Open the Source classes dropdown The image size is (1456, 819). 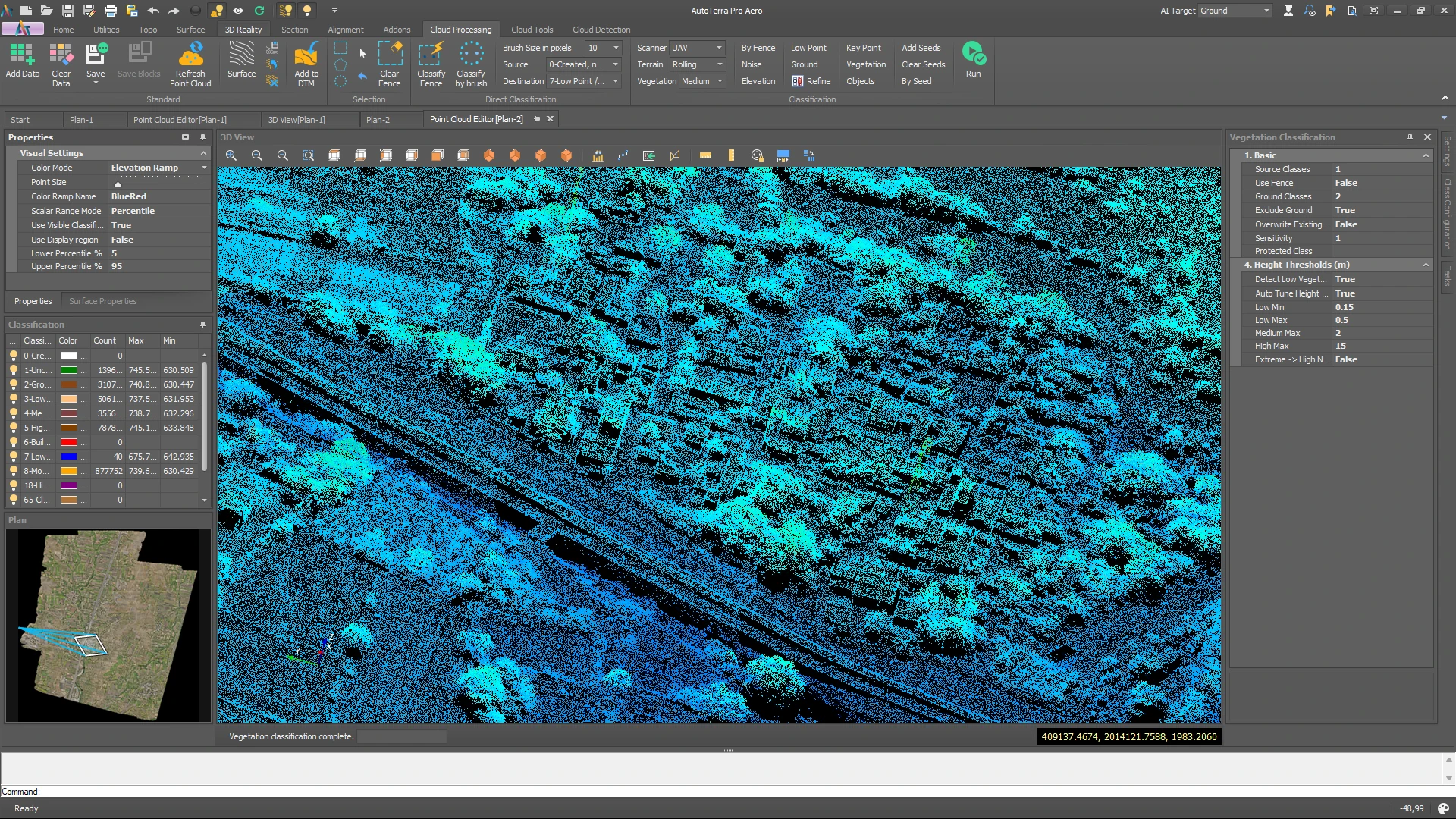(615, 64)
